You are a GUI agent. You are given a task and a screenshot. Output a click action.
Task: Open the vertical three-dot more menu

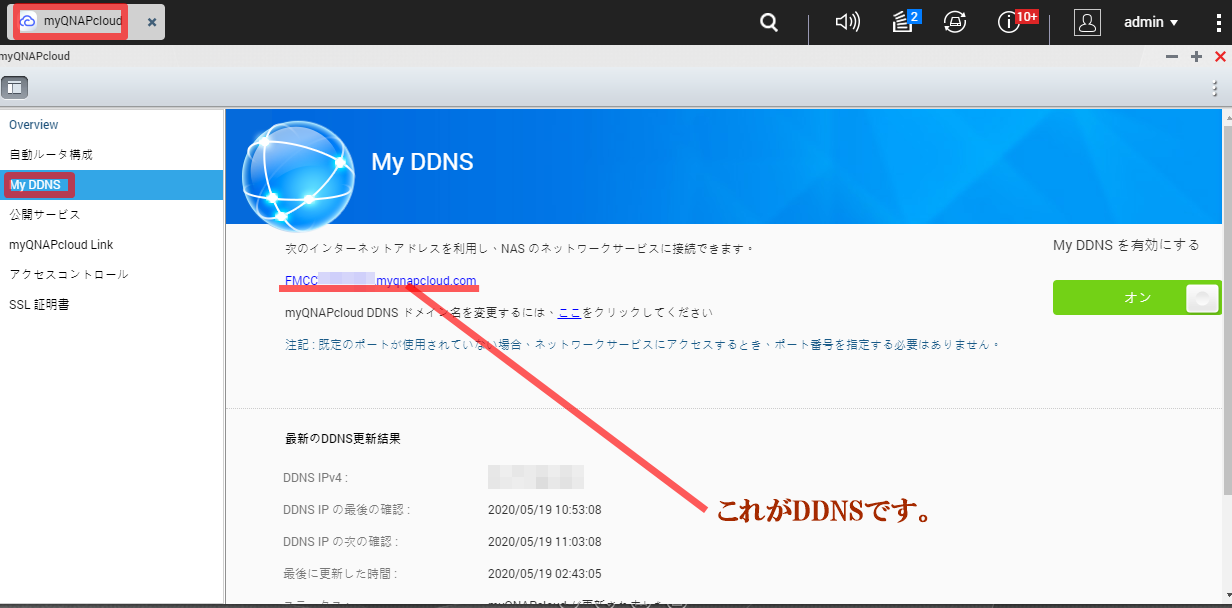pyautogui.click(x=1215, y=88)
